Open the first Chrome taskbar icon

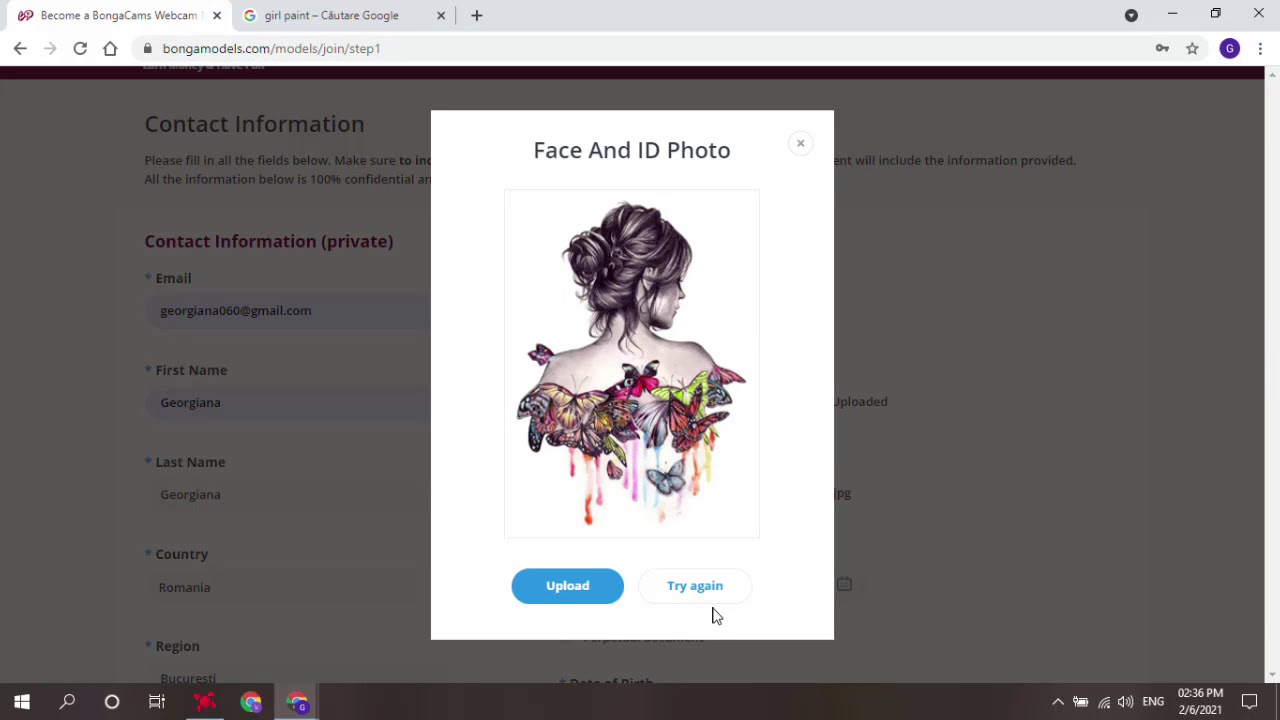point(251,702)
